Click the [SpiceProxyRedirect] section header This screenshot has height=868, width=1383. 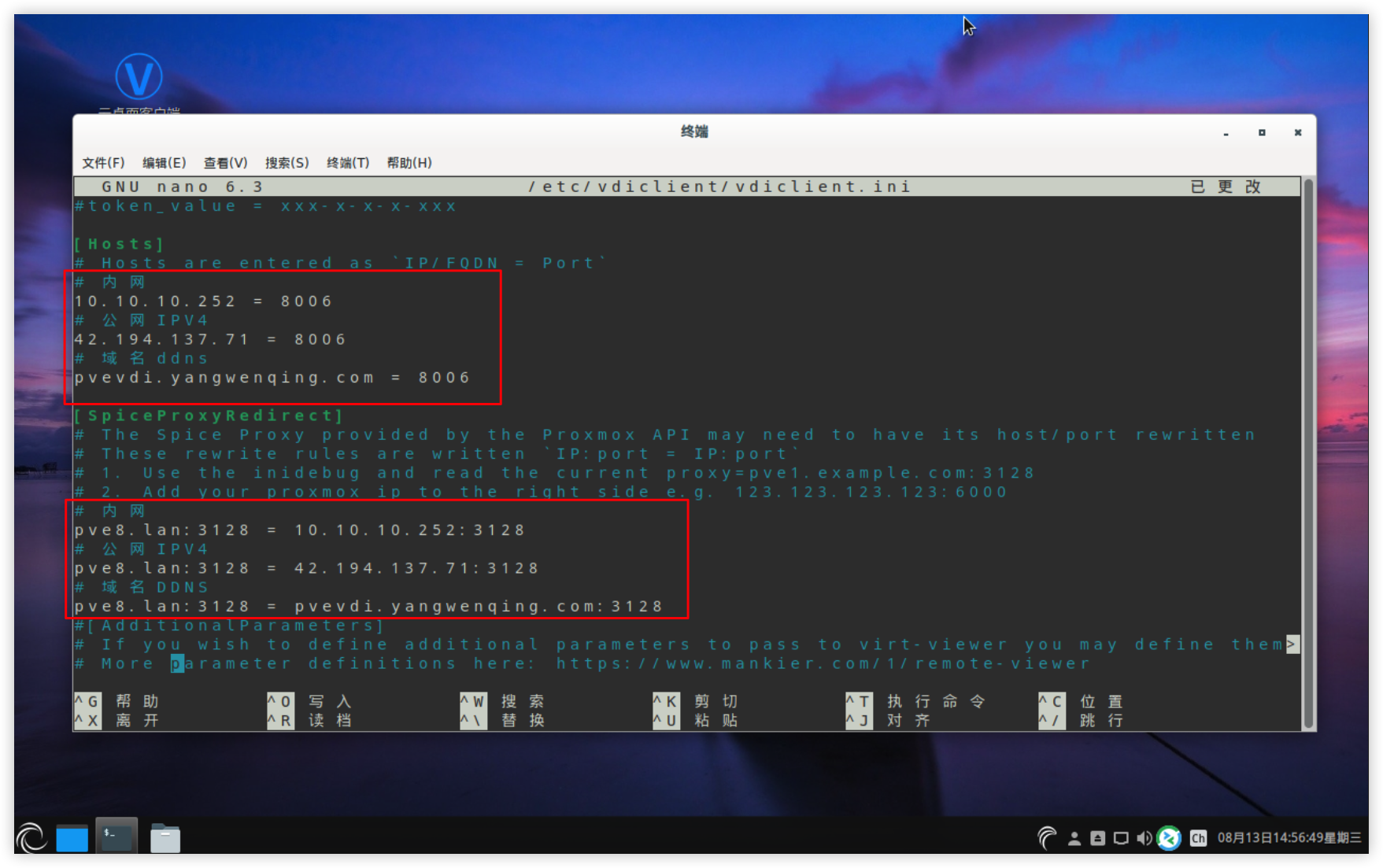209,416
